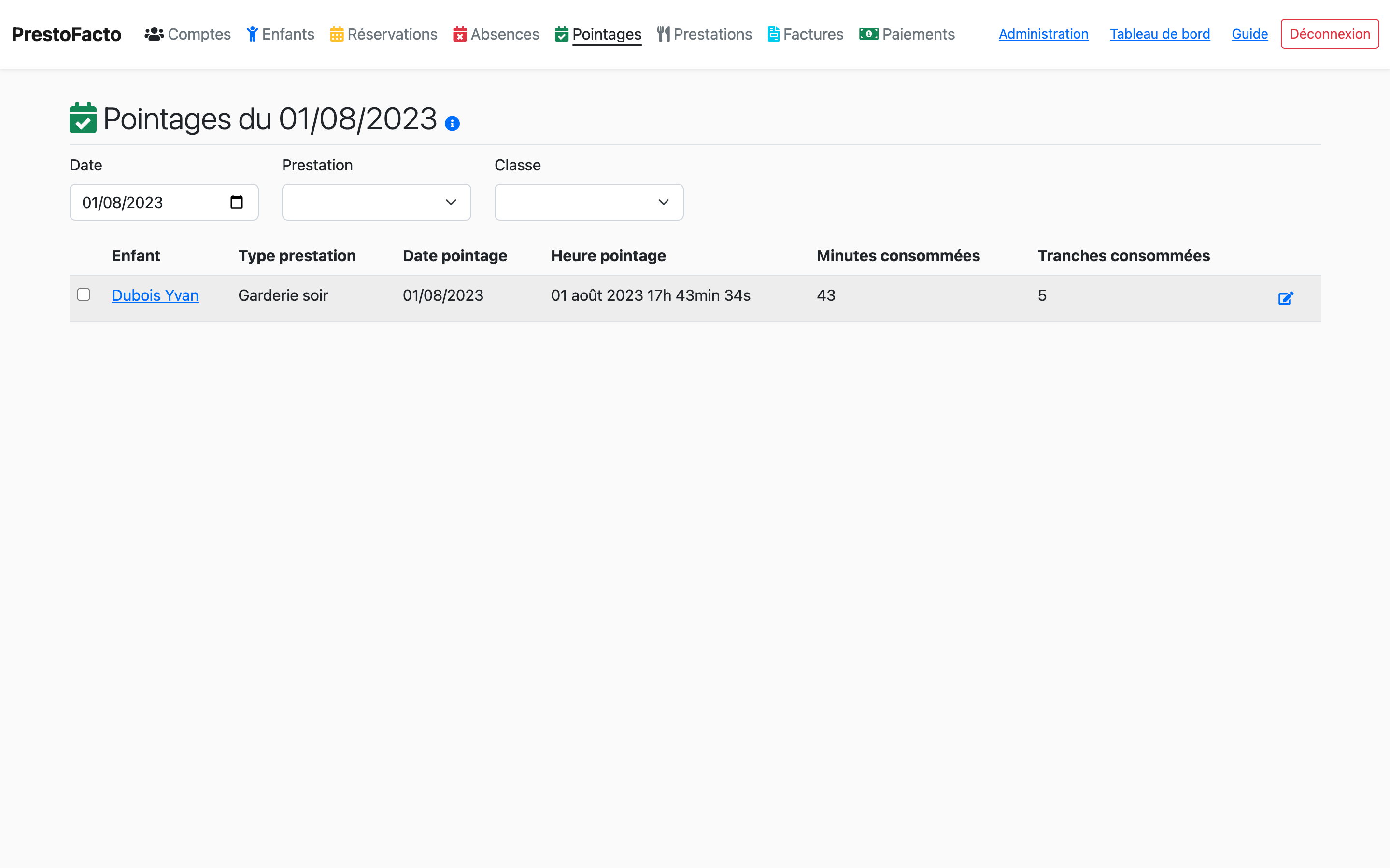Click the blue info icon beside page title
Image resolution: width=1390 pixels, height=868 pixels.
[452, 124]
